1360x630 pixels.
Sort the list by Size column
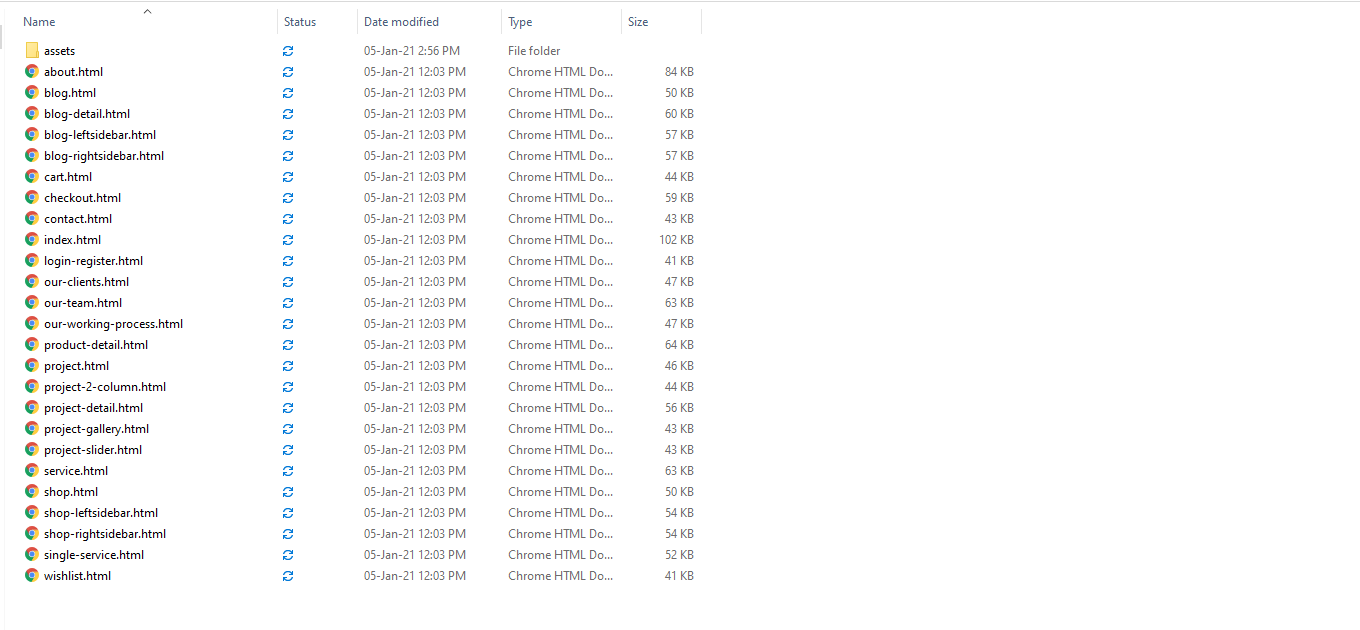tap(638, 22)
